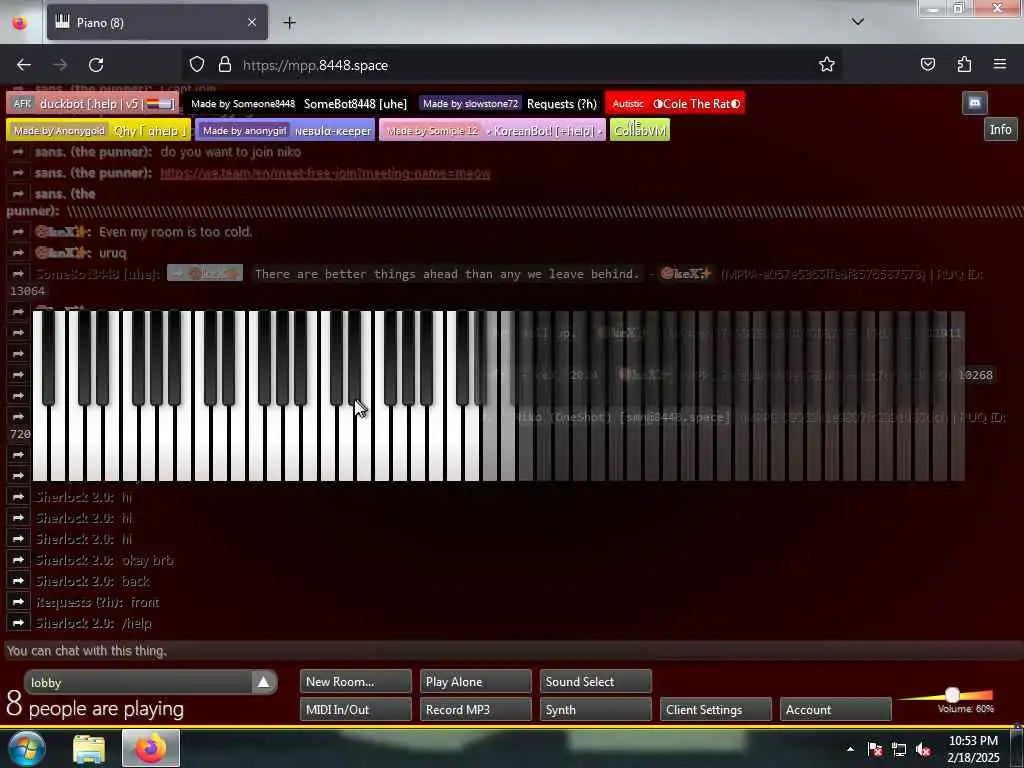The image size is (1024, 768).
Task: Reply to the meeting link message
Action: point(18,173)
